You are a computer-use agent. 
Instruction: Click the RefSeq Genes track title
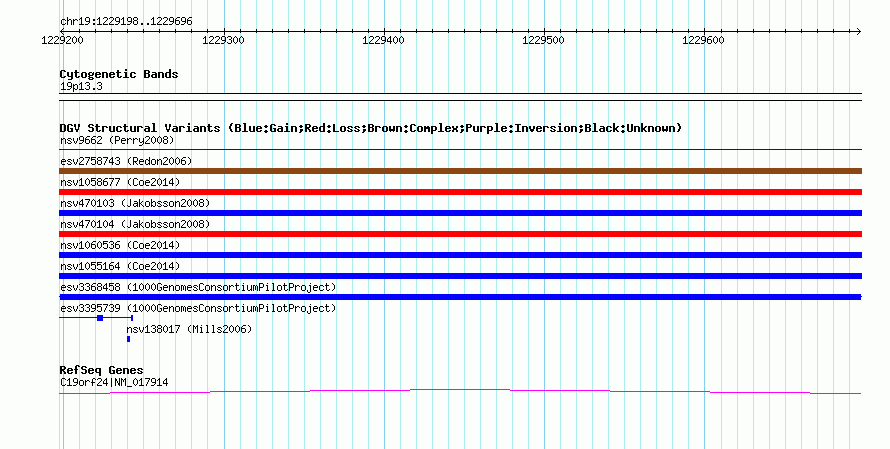pyautogui.click(x=102, y=370)
